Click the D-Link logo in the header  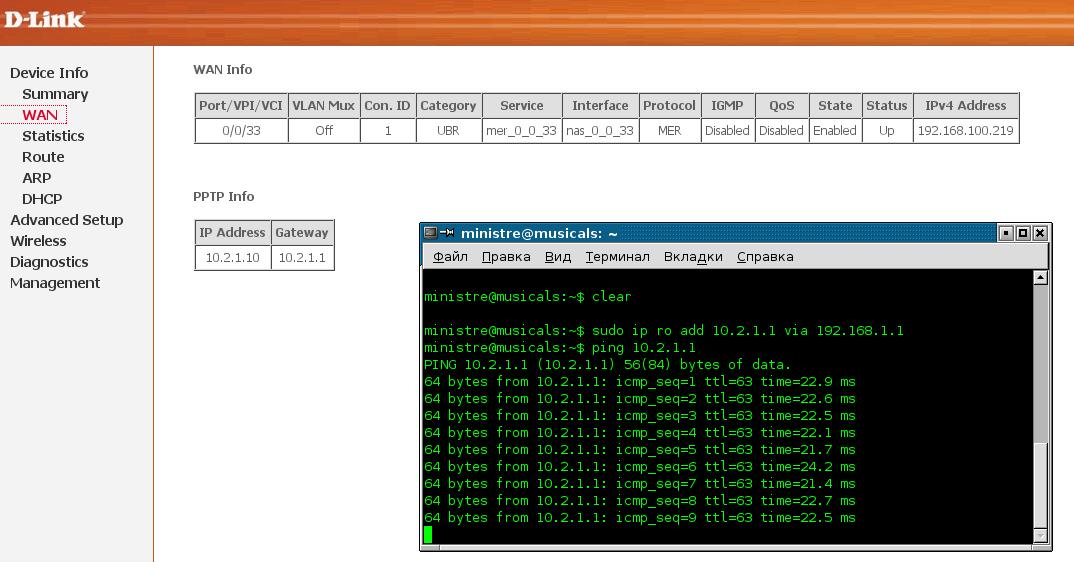click(44, 19)
